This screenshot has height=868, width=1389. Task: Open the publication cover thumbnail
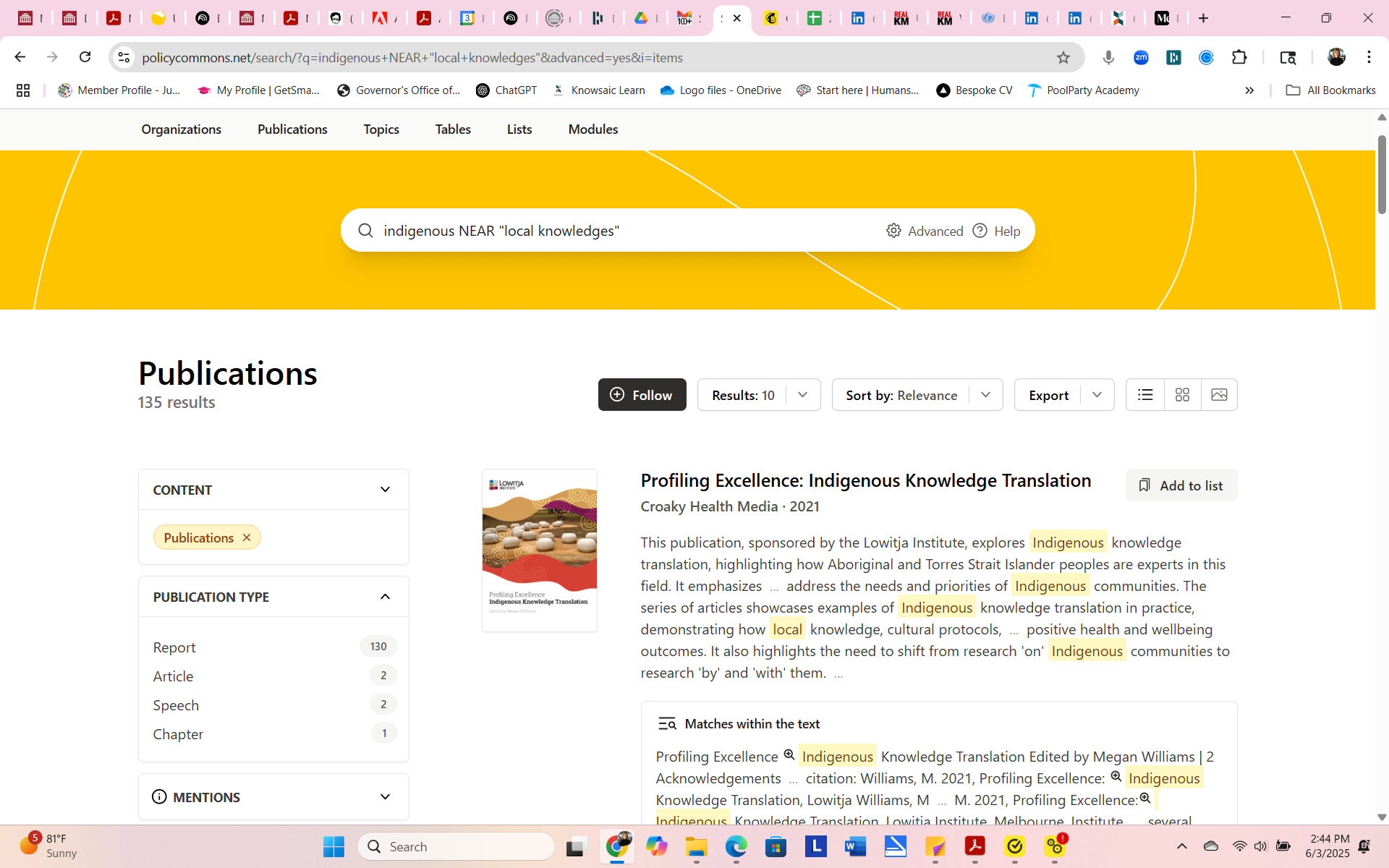pos(540,550)
